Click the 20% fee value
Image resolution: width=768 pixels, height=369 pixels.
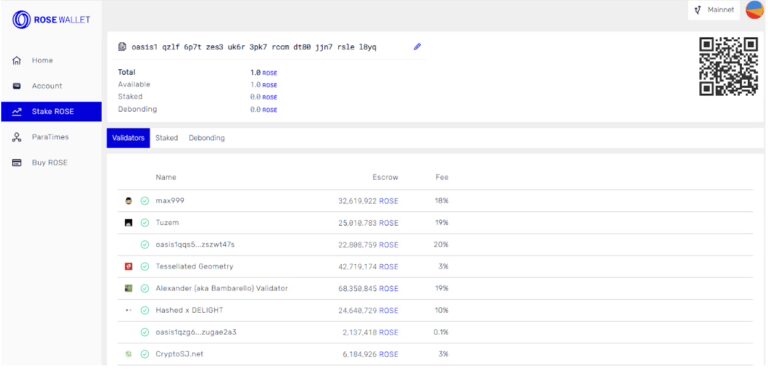point(441,245)
